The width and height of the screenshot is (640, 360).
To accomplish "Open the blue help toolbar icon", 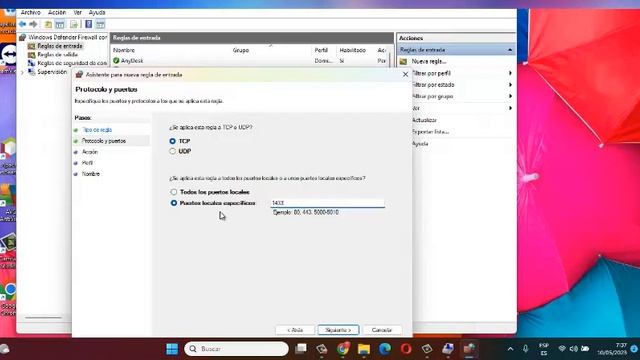I will pyautogui.click(x=89, y=24).
